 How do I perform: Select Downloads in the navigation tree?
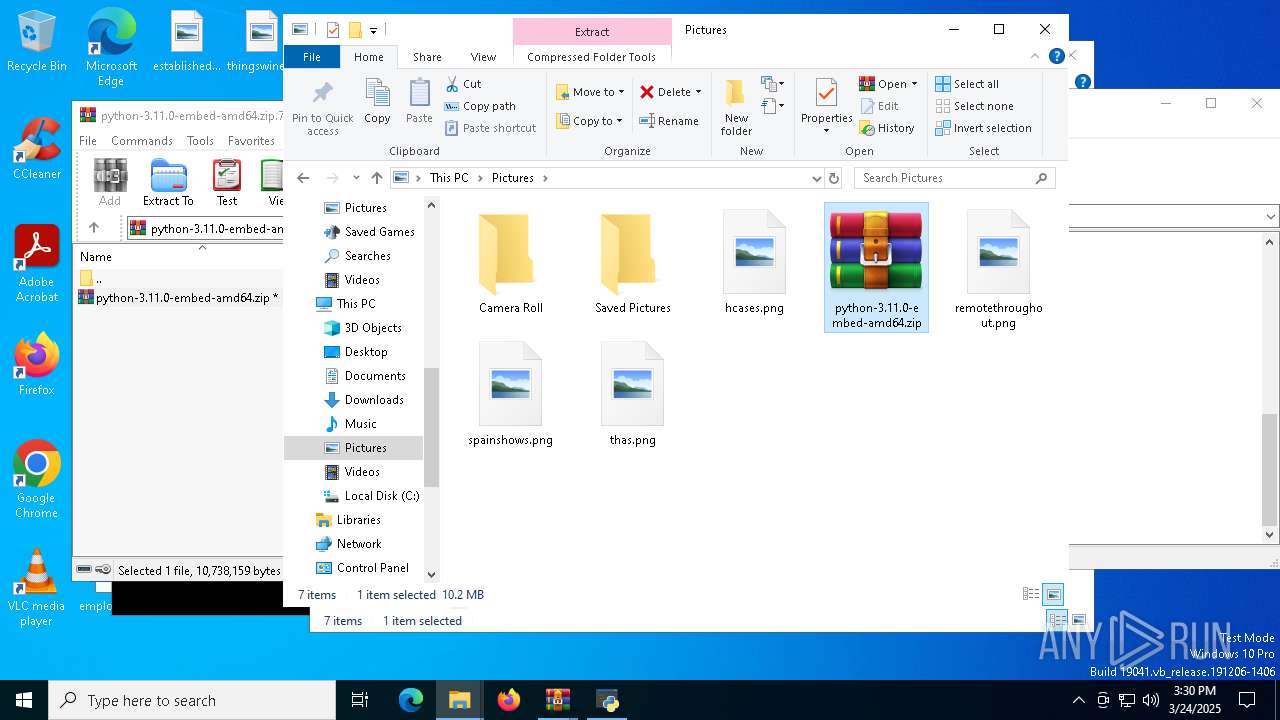[363, 400]
